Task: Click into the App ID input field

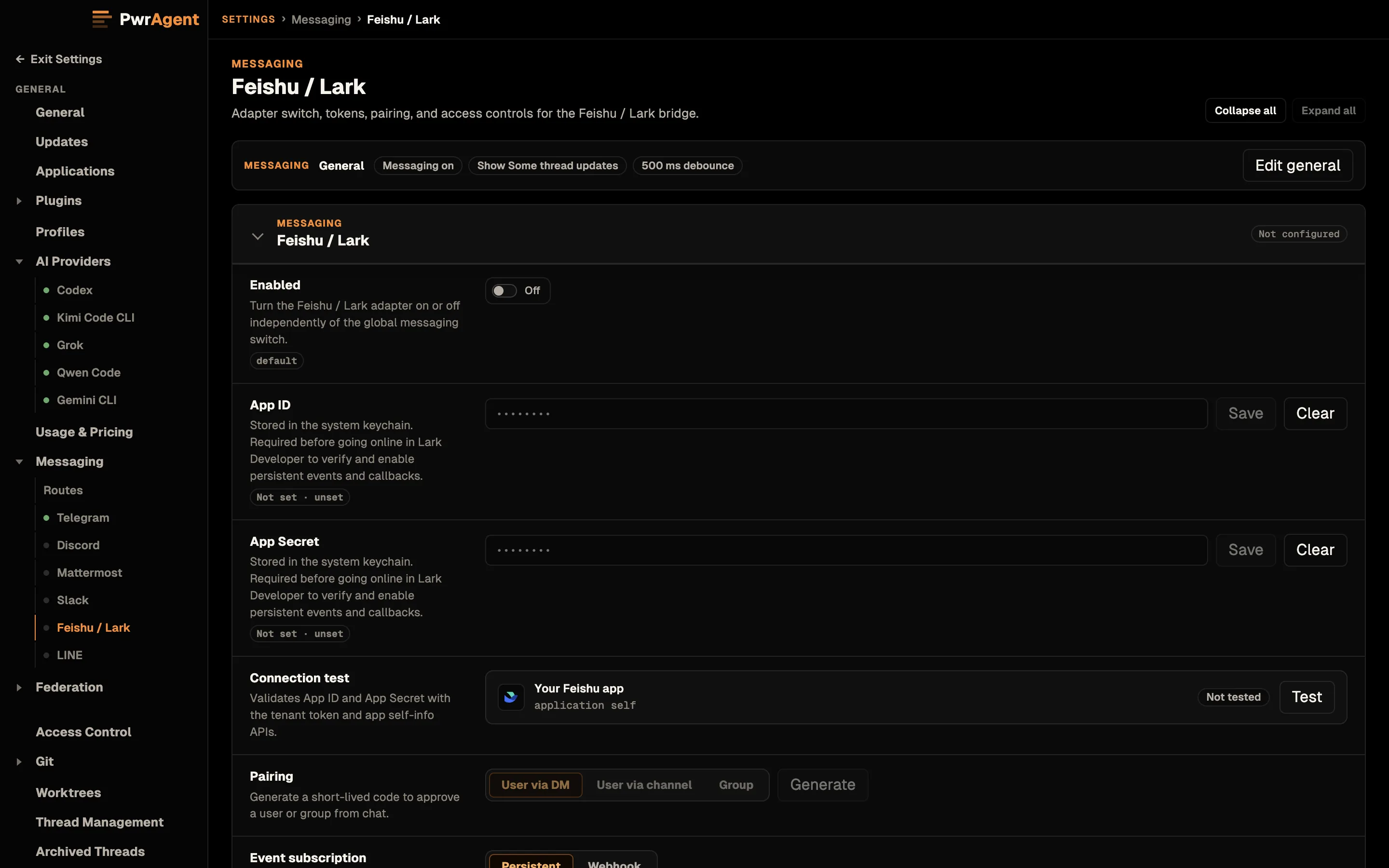Action: click(x=846, y=413)
